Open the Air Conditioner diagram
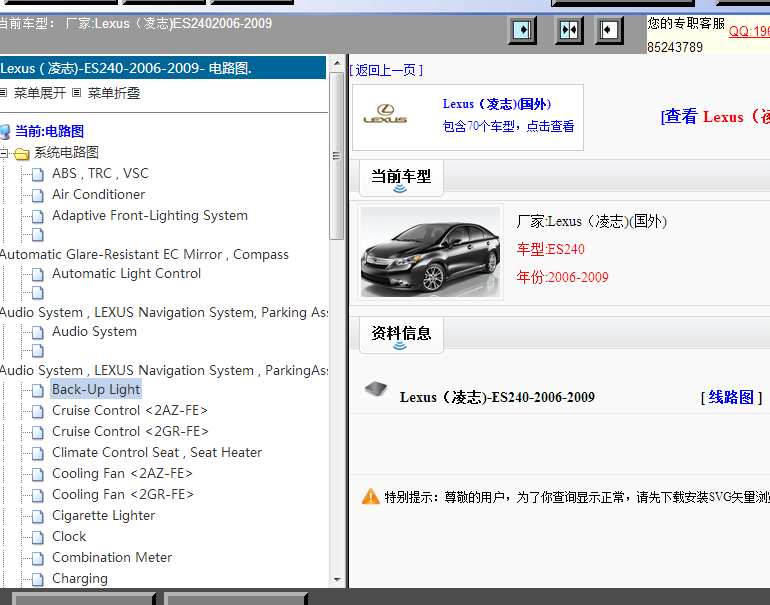 tap(98, 194)
